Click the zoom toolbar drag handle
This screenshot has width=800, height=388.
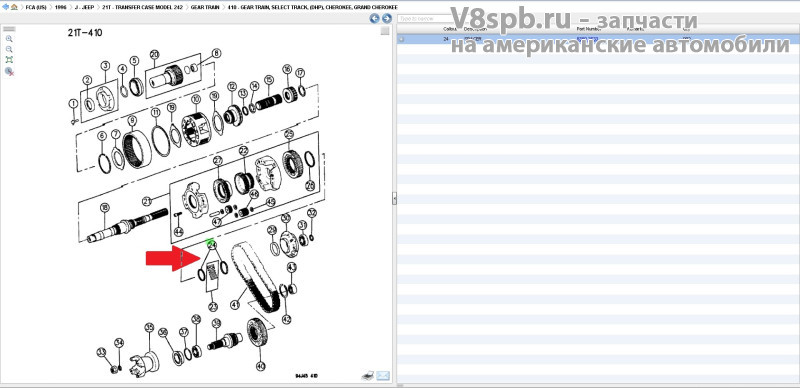click(x=9, y=30)
